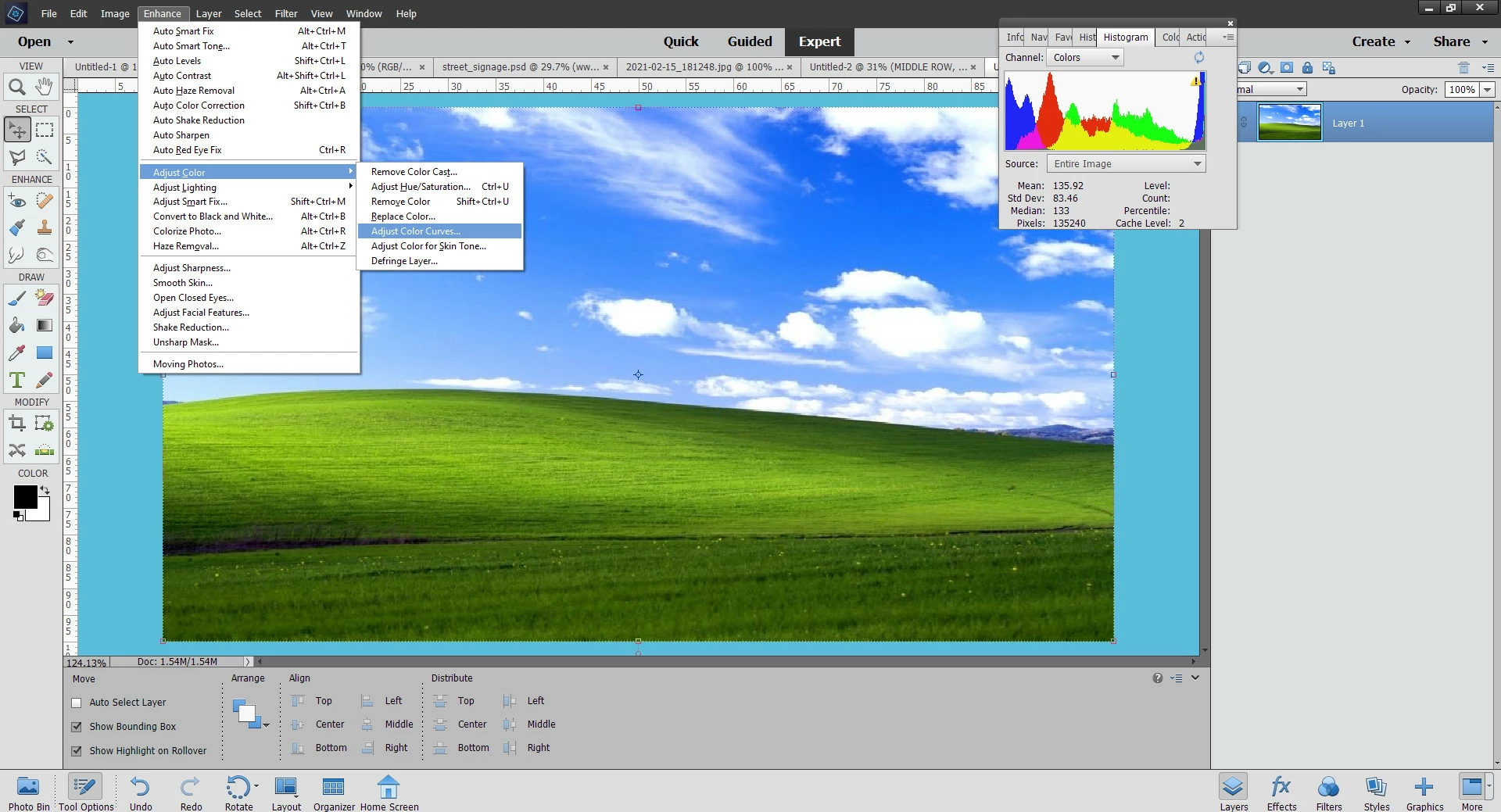Select the Rectangle shape tool
Viewport: 1501px width, 812px height.
tap(45, 352)
